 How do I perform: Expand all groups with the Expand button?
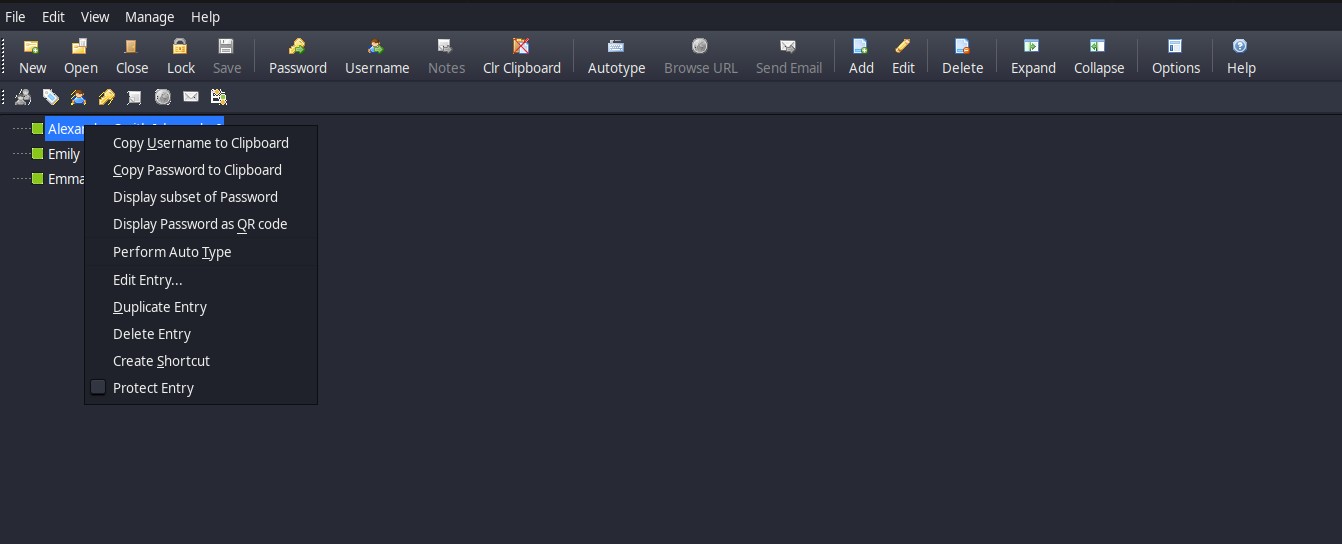[x=1032, y=56]
